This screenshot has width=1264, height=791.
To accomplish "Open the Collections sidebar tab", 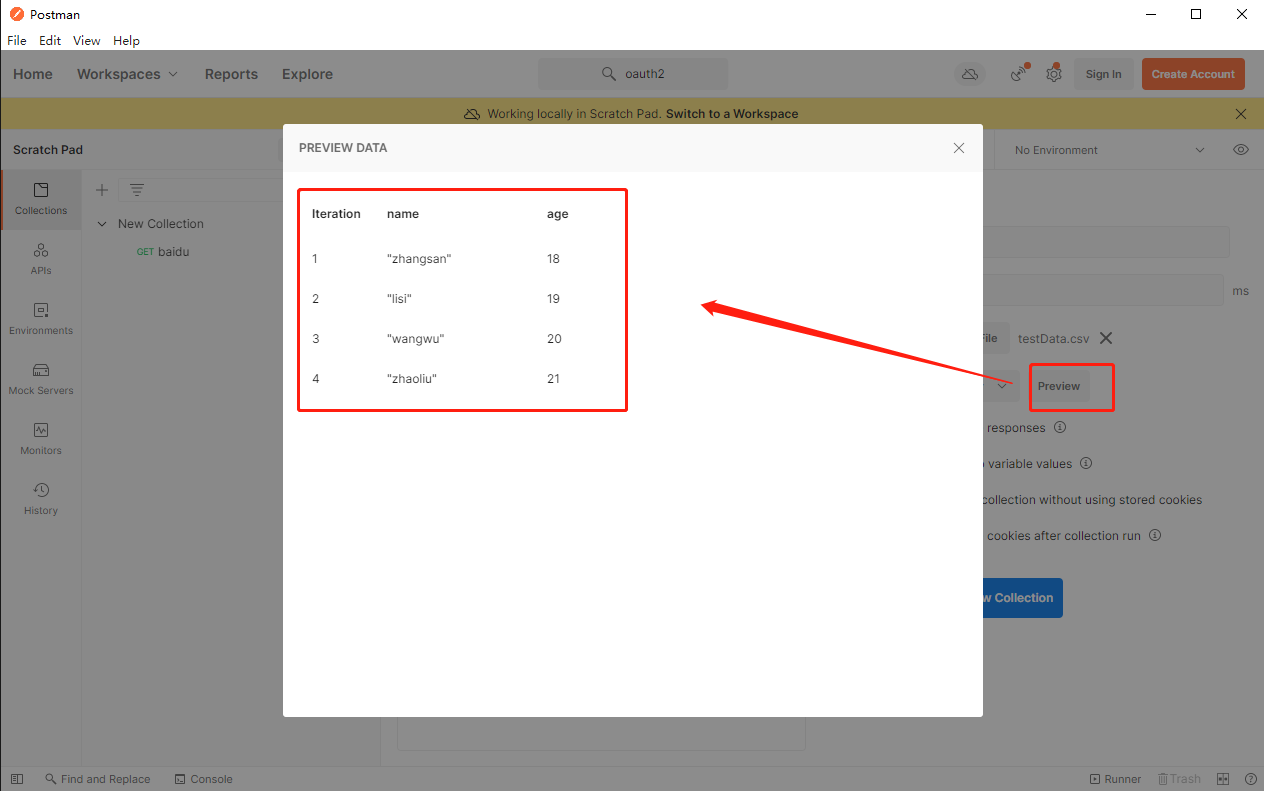I will [41, 199].
